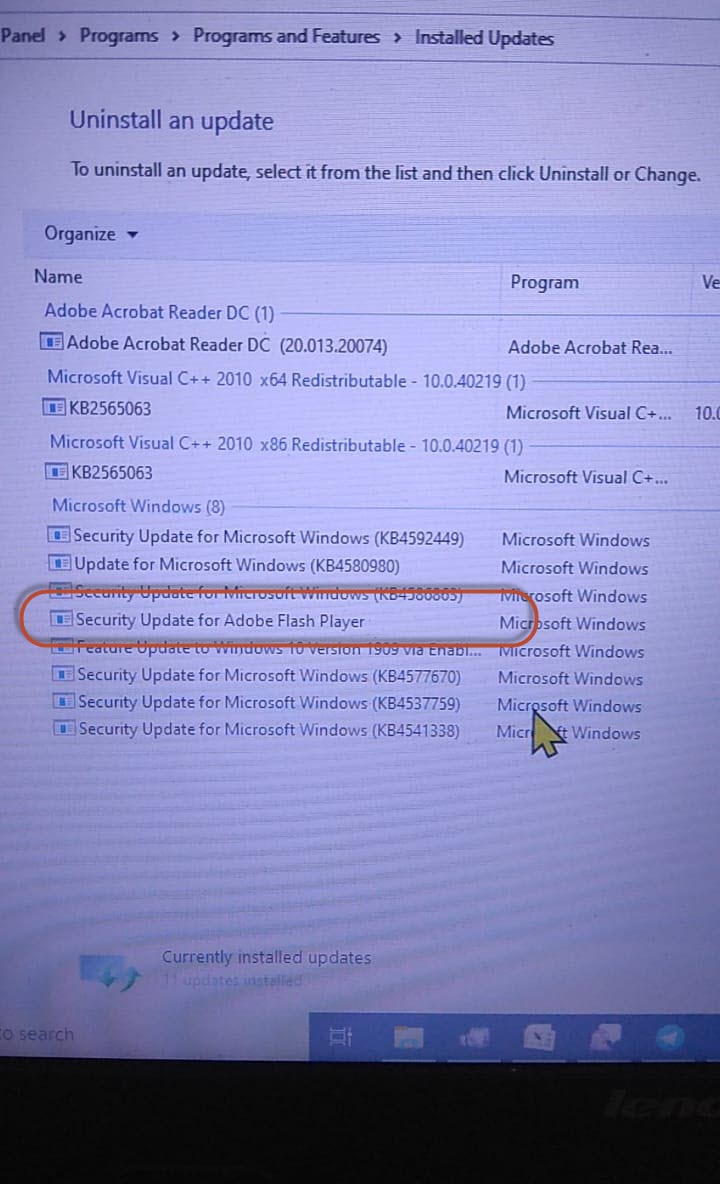
Task: Select the Adobe Acrobat Reader DC update icon
Action: pyautogui.click(x=51, y=342)
